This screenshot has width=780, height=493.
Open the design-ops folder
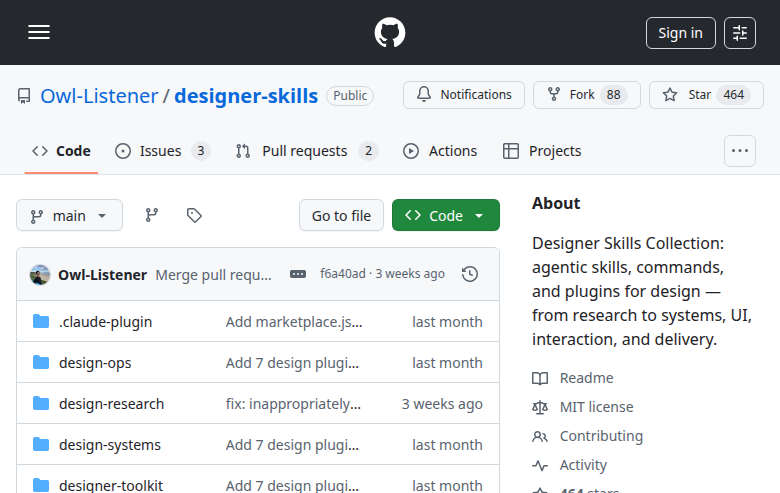(95, 363)
